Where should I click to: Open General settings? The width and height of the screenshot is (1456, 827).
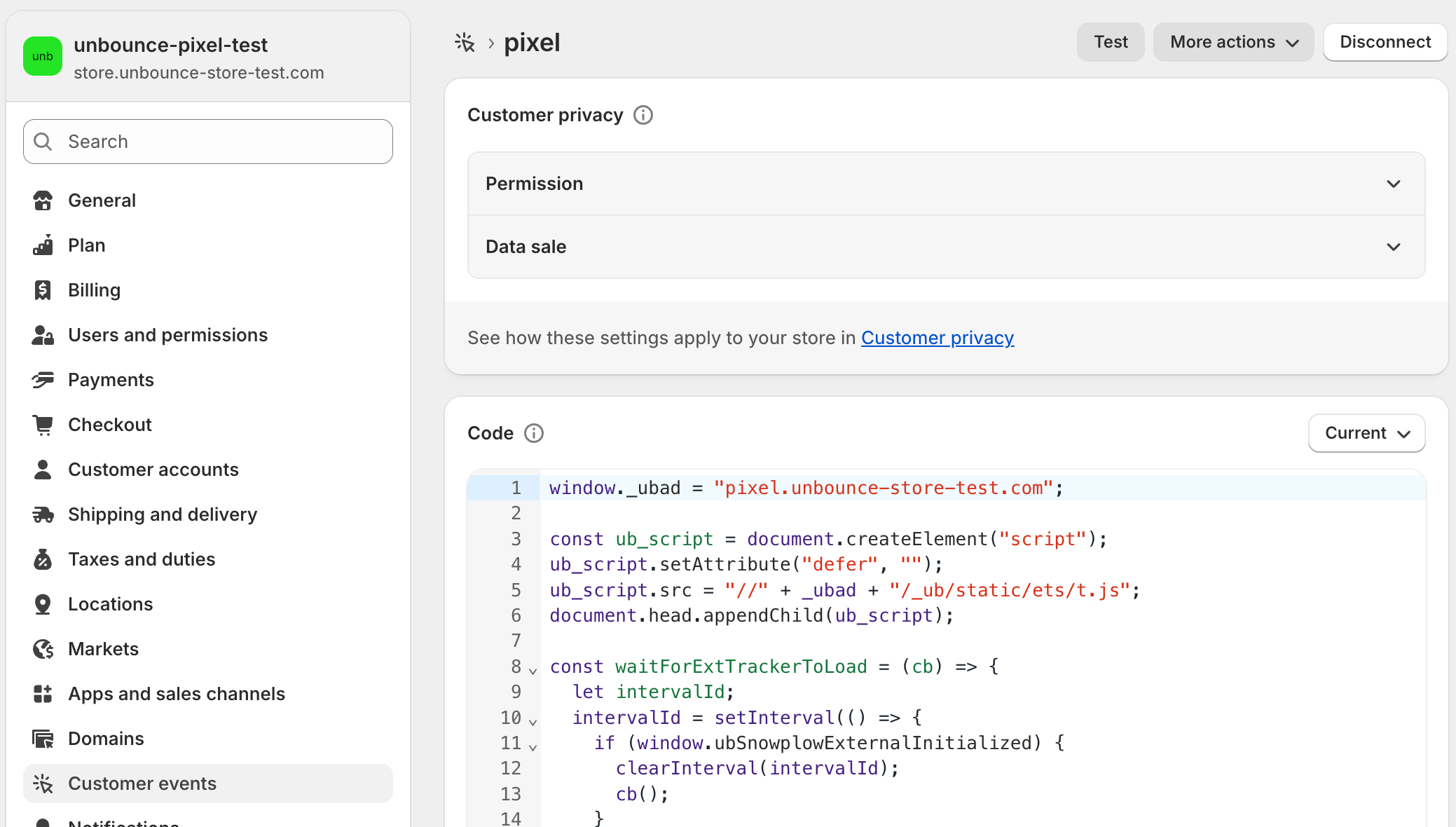208,200
